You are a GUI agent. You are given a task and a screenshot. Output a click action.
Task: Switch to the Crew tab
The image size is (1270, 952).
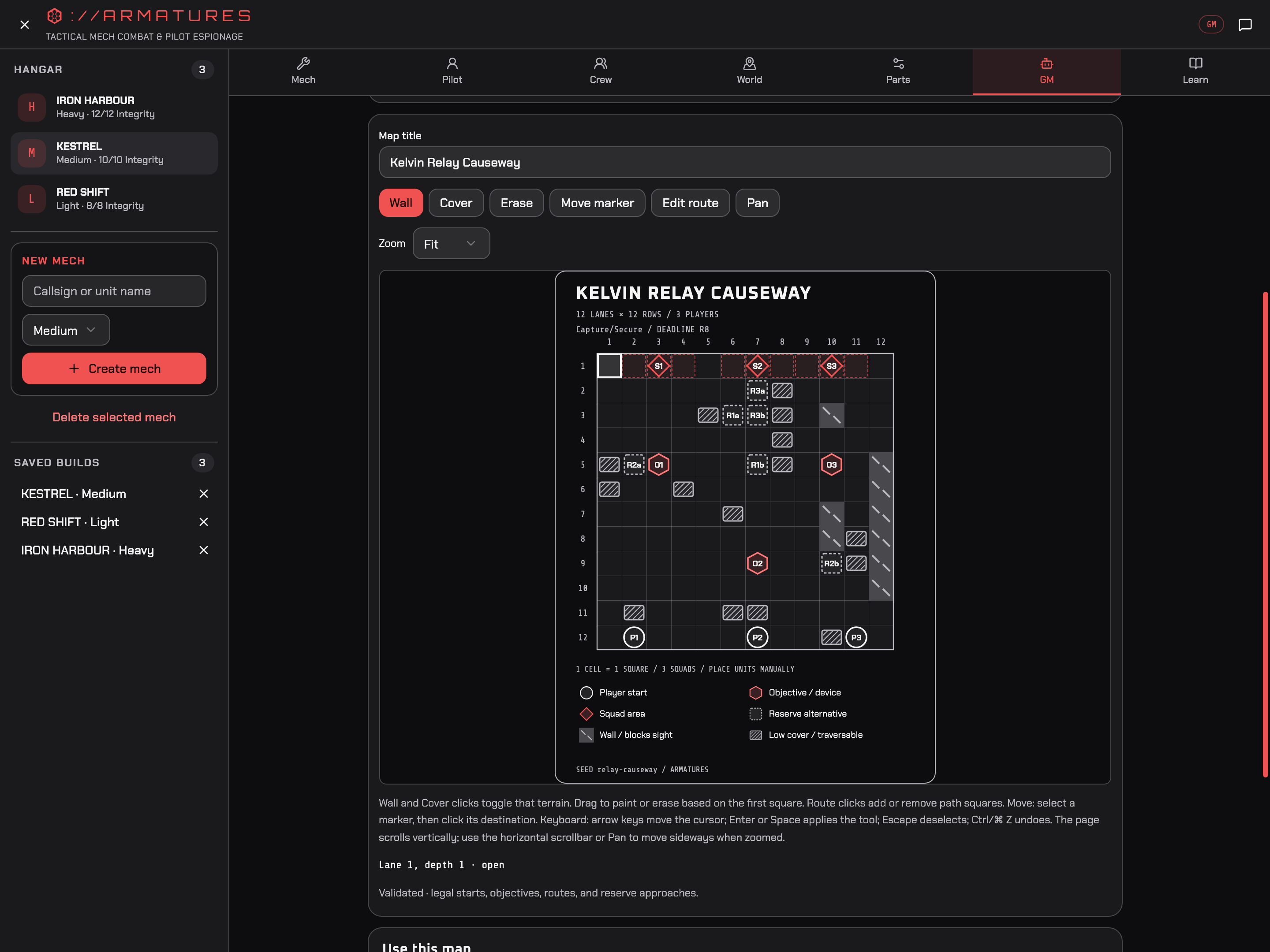point(601,71)
